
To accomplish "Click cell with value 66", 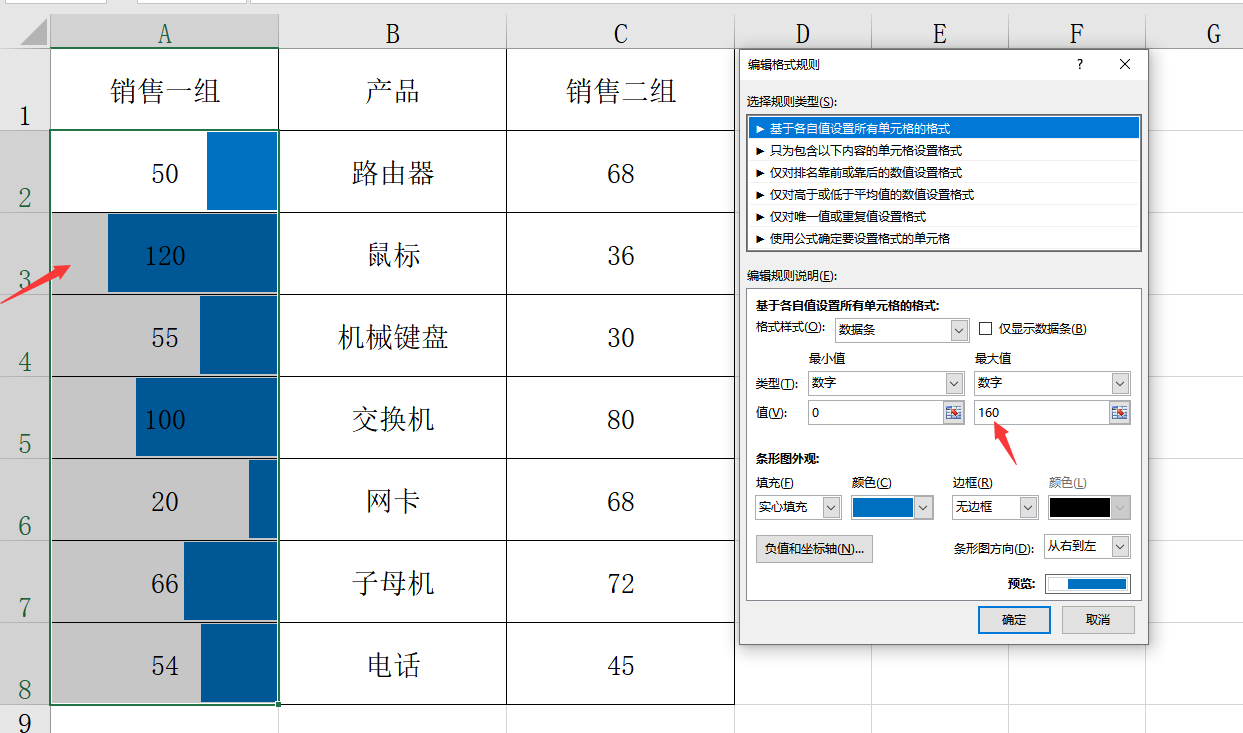I will 165,582.
